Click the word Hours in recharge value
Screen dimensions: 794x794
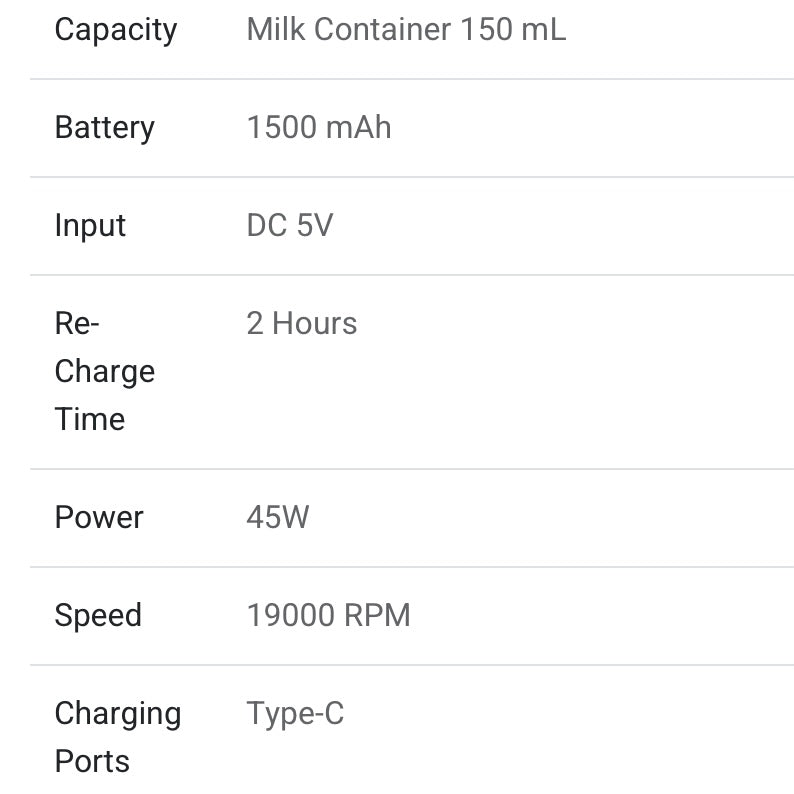[314, 324]
